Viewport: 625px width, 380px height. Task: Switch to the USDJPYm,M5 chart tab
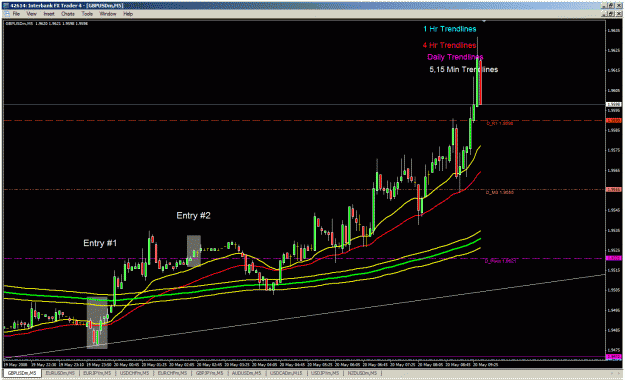325,373
